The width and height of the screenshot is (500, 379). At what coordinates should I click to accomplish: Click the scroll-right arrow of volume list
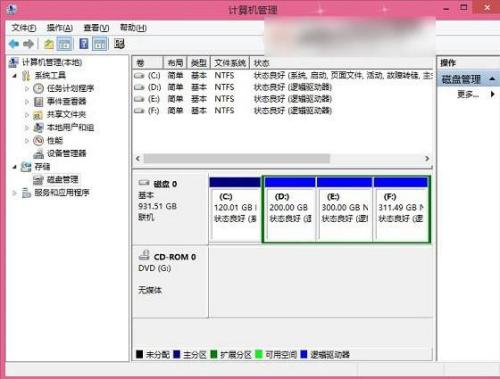(x=427, y=158)
